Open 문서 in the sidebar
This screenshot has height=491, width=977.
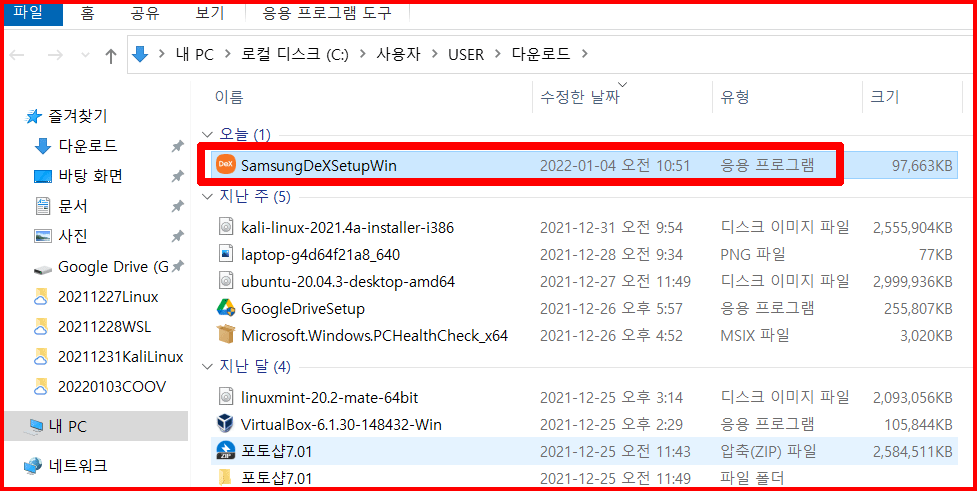point(73,206)
